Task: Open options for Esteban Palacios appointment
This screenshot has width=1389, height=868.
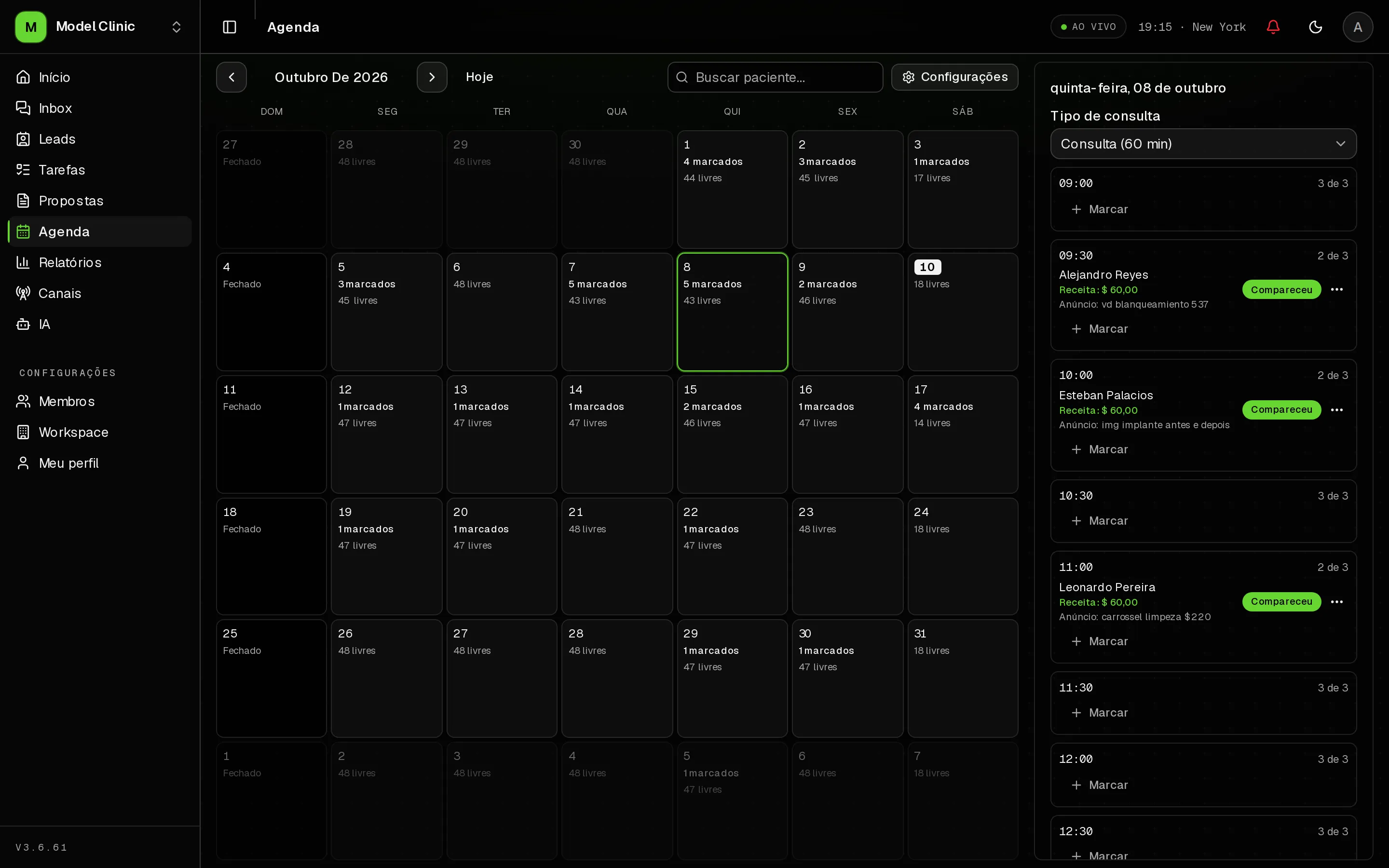Action: (1337, 410)
